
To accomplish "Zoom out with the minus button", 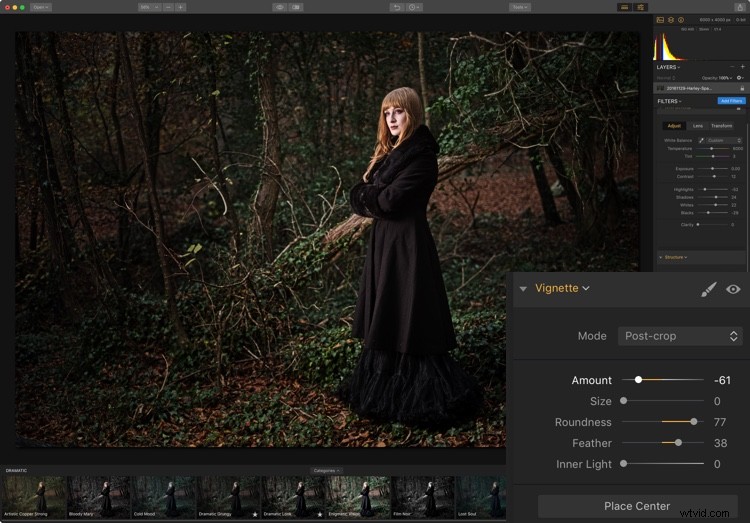I will (x=168, y=7).
